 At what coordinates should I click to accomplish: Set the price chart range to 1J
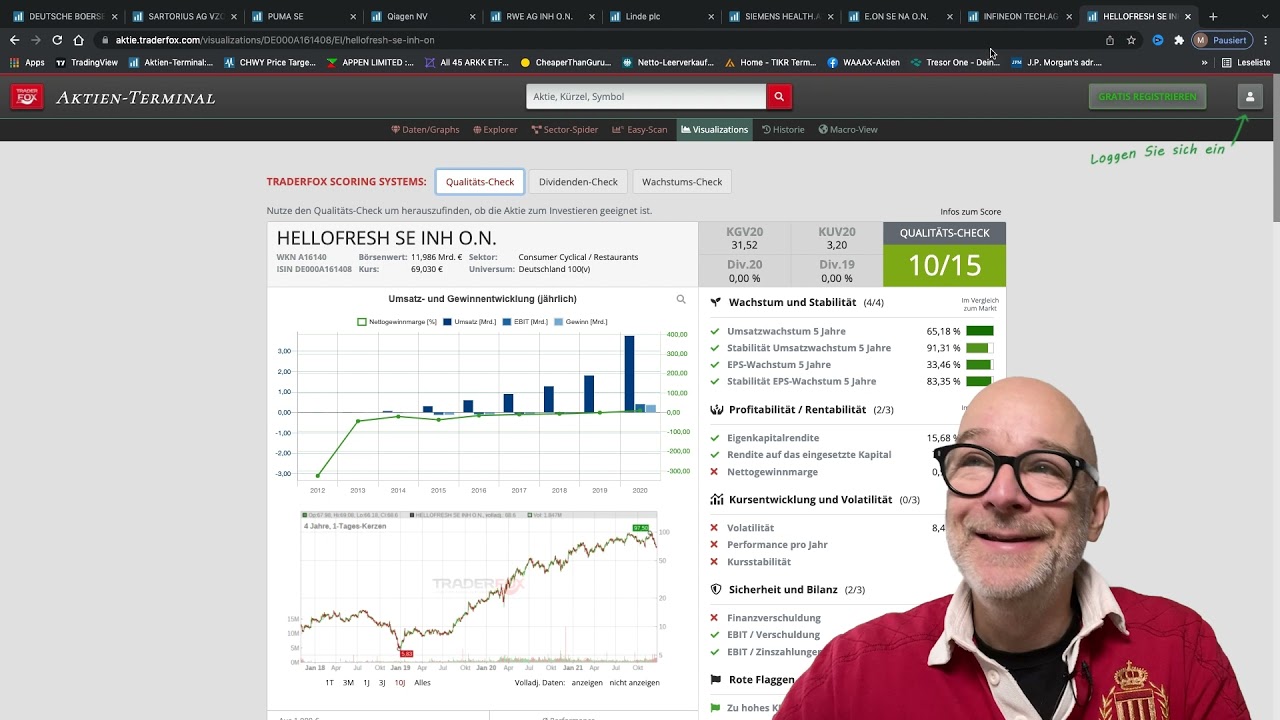coord(366,682)
